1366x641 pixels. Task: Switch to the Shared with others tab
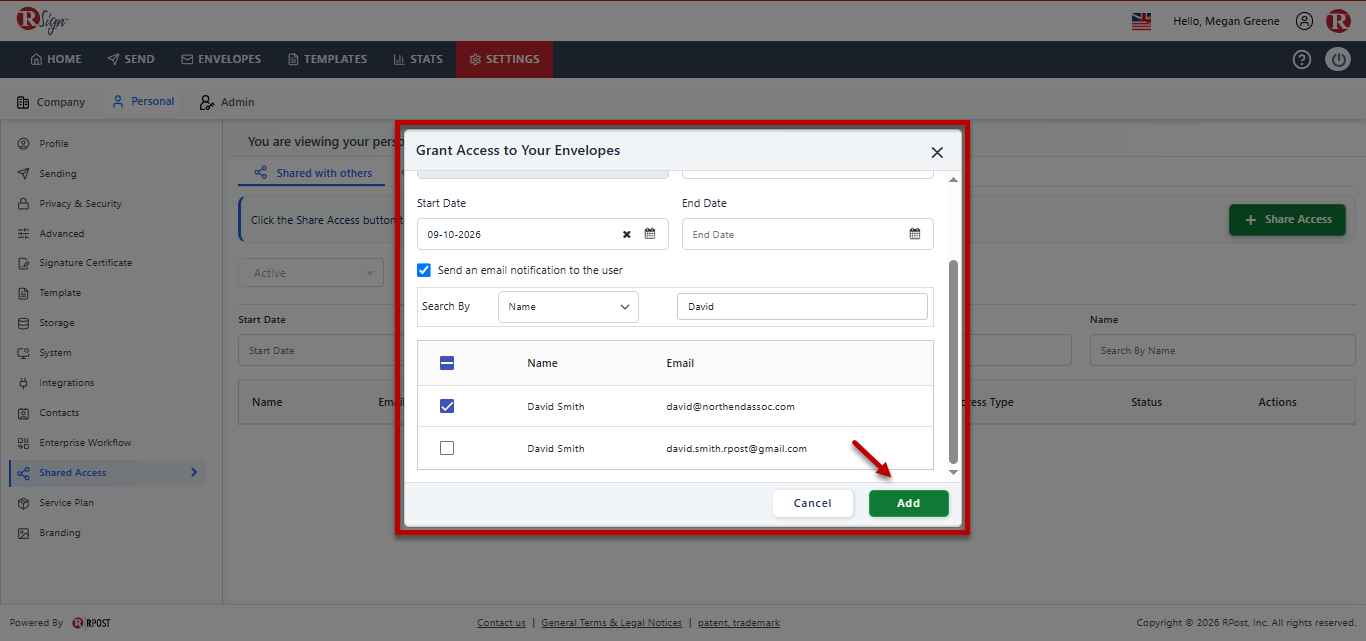(313, 173)
